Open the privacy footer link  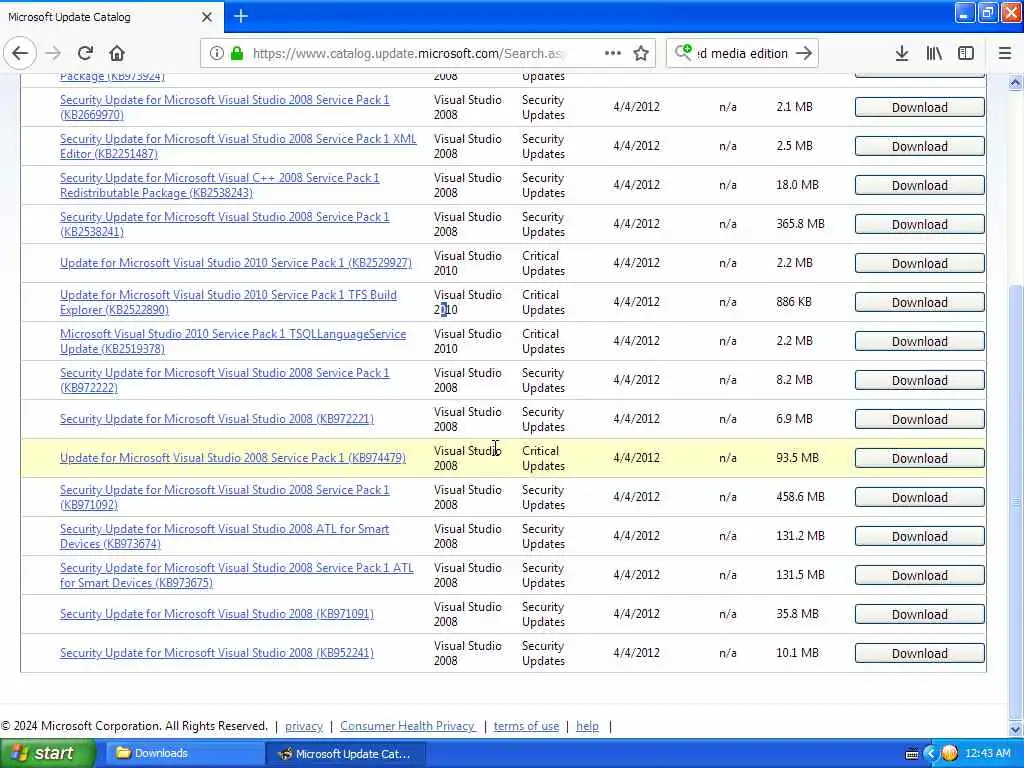click(x=304, y=726)
